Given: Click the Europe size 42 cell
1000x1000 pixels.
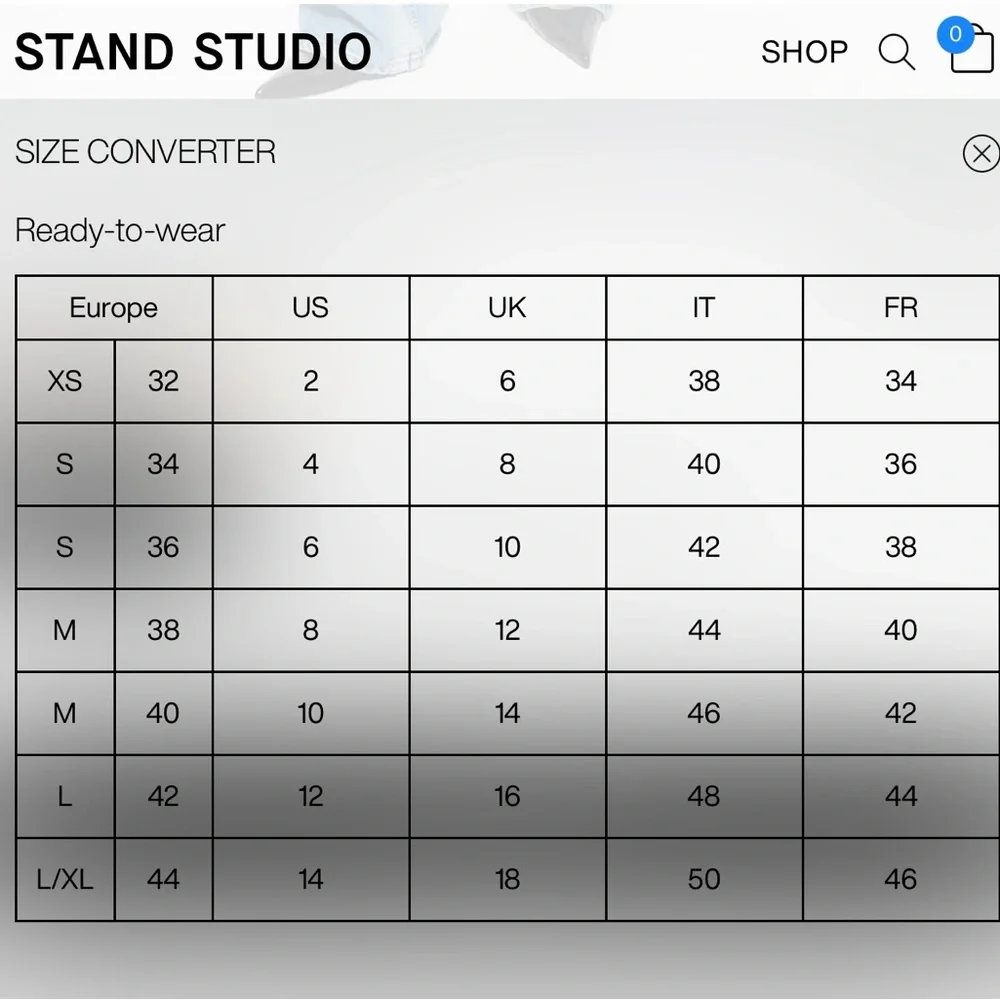Looking at the screenshot, I should point(163,797).
